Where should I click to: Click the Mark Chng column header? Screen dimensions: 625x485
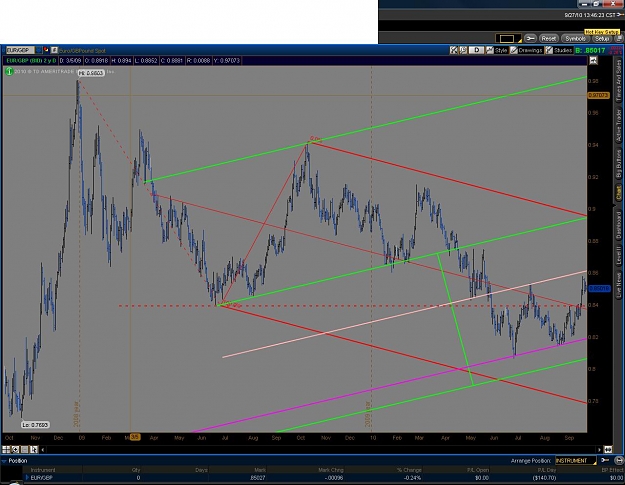[x=330, y=470]
